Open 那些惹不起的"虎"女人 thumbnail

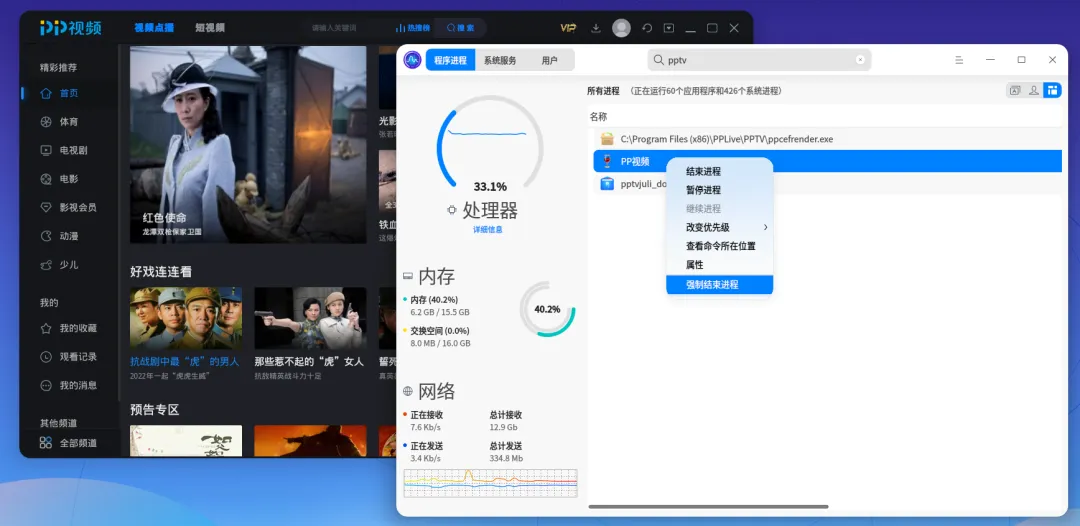311,318
